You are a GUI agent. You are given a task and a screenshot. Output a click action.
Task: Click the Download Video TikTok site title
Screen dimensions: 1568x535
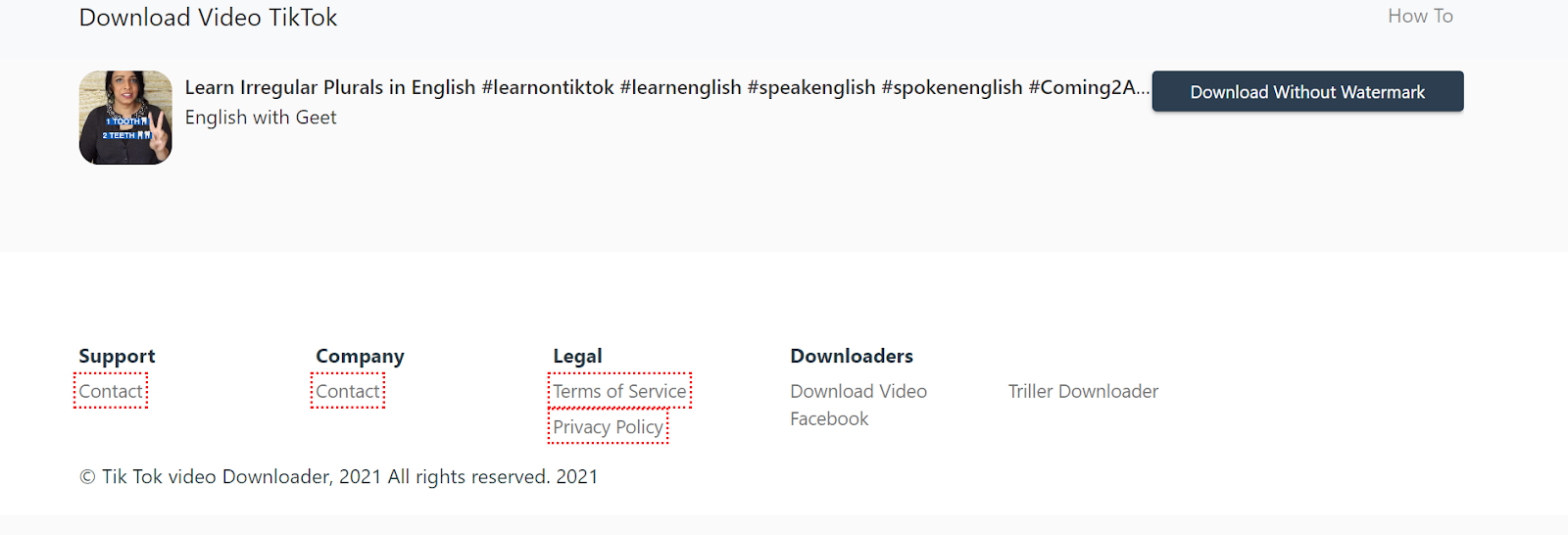pyautogui.click(x=208, y=18)
